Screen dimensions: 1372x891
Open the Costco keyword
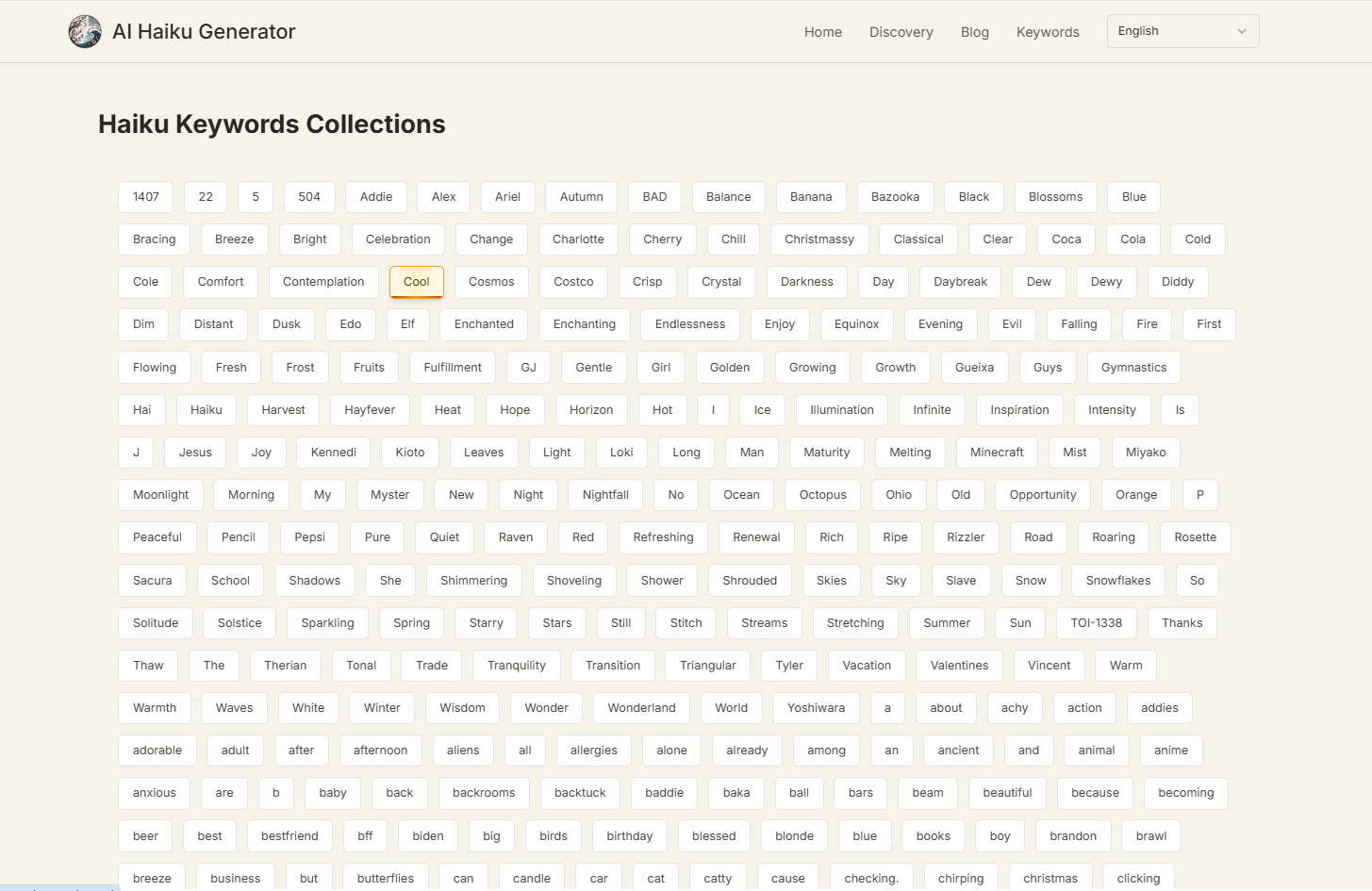pos(573,282)
